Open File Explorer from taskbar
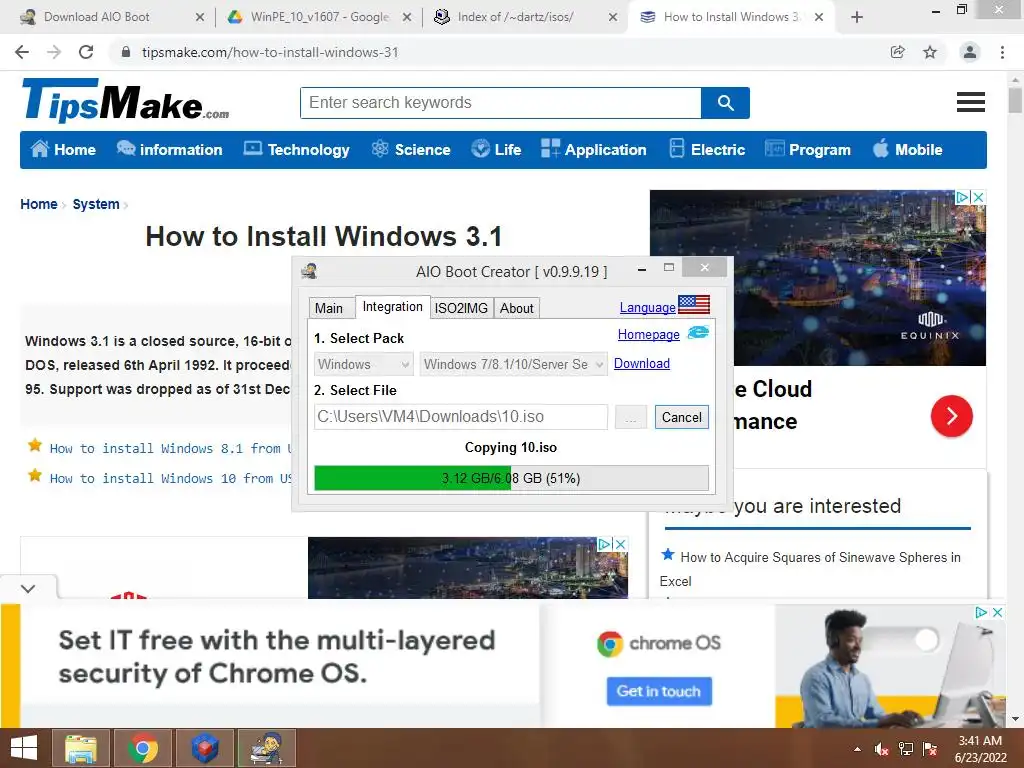 80,748
